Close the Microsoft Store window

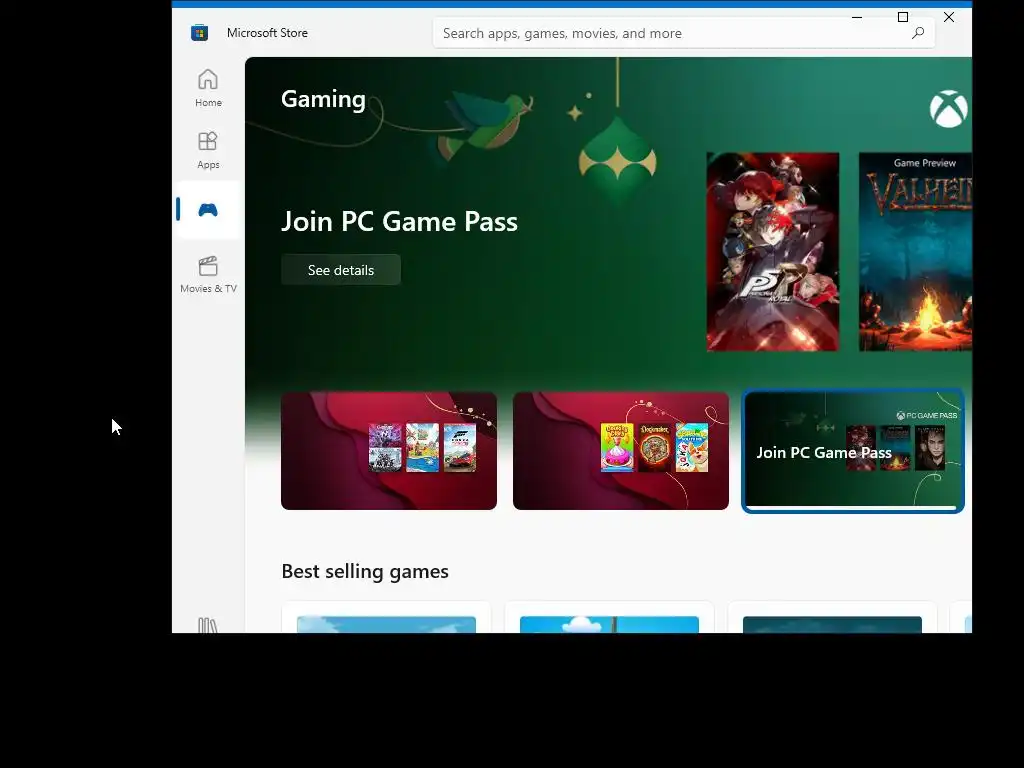tap(949, 18)
